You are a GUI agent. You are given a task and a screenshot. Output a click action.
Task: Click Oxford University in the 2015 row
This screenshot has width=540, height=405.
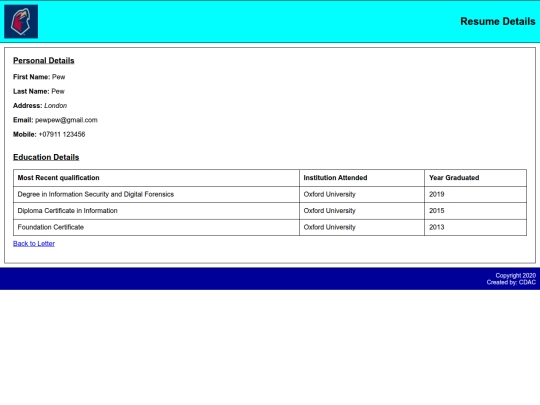coord(362,211)
